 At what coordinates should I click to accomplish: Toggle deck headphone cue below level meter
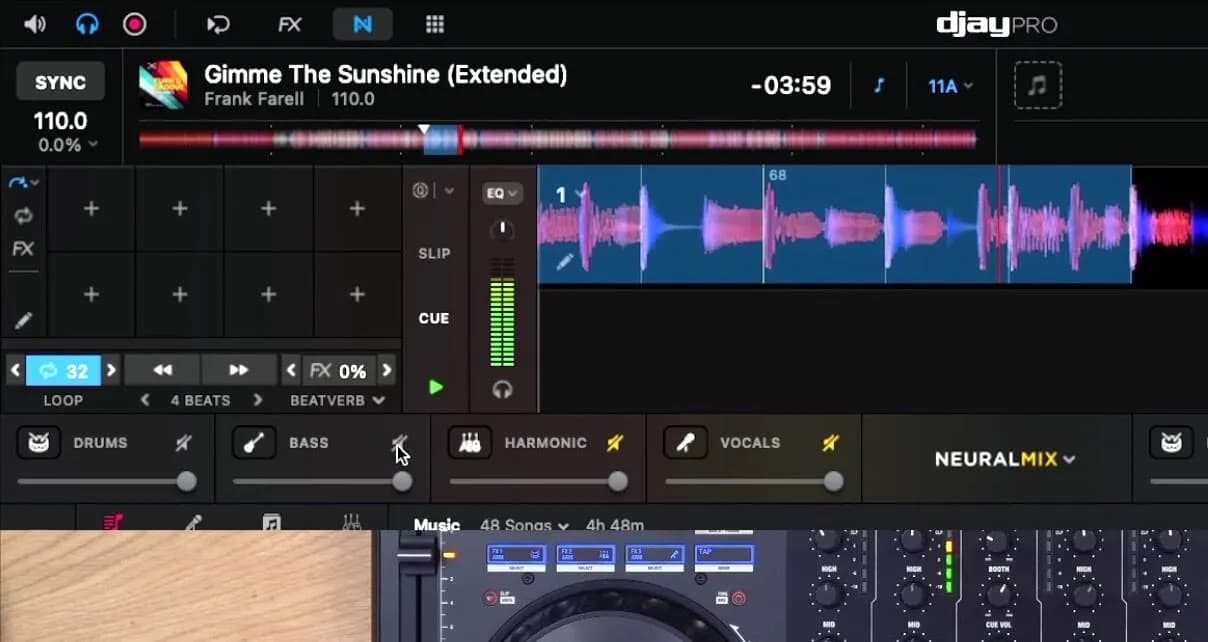(x=502, y=390)
